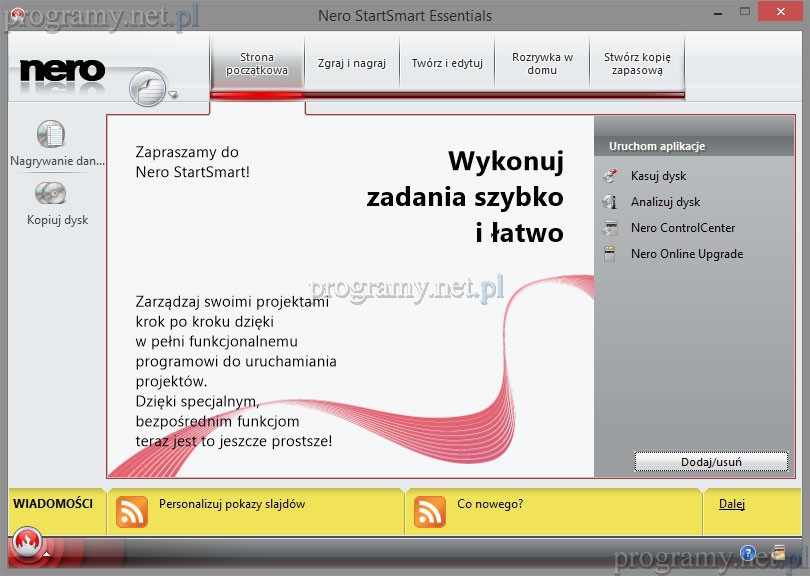The image size is (810, 576).
Task: Open the Personalizuj pokazy slajdów news item
Action: click(232, 504)
